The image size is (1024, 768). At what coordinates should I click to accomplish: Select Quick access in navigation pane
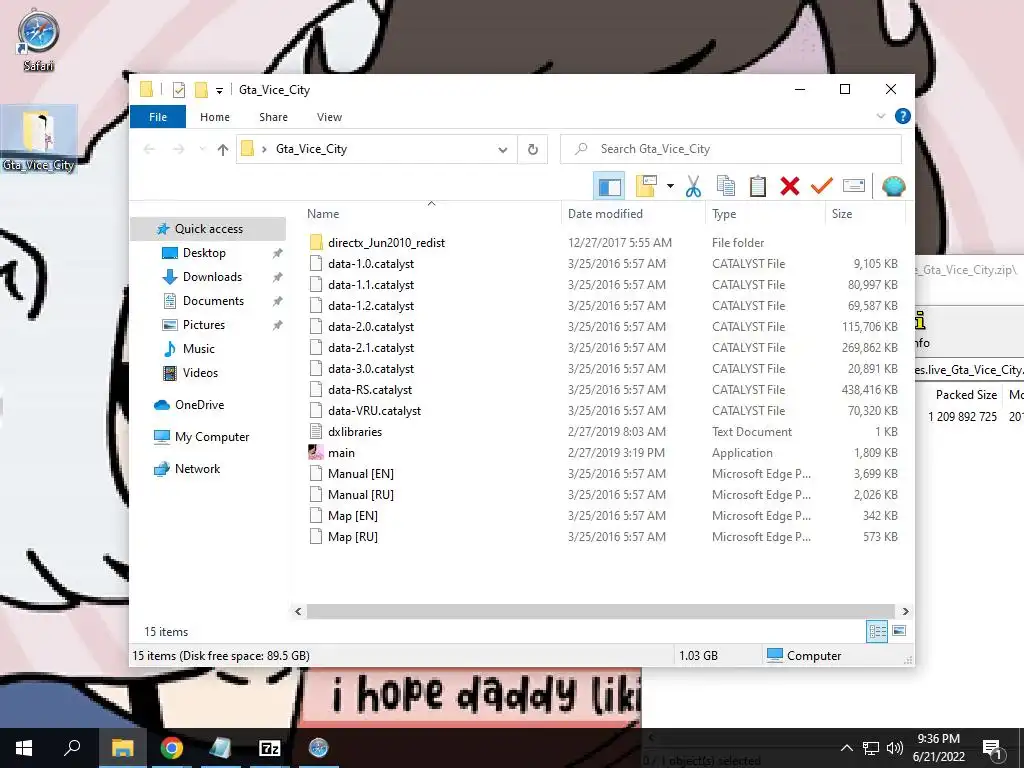(x=208, y=229)
